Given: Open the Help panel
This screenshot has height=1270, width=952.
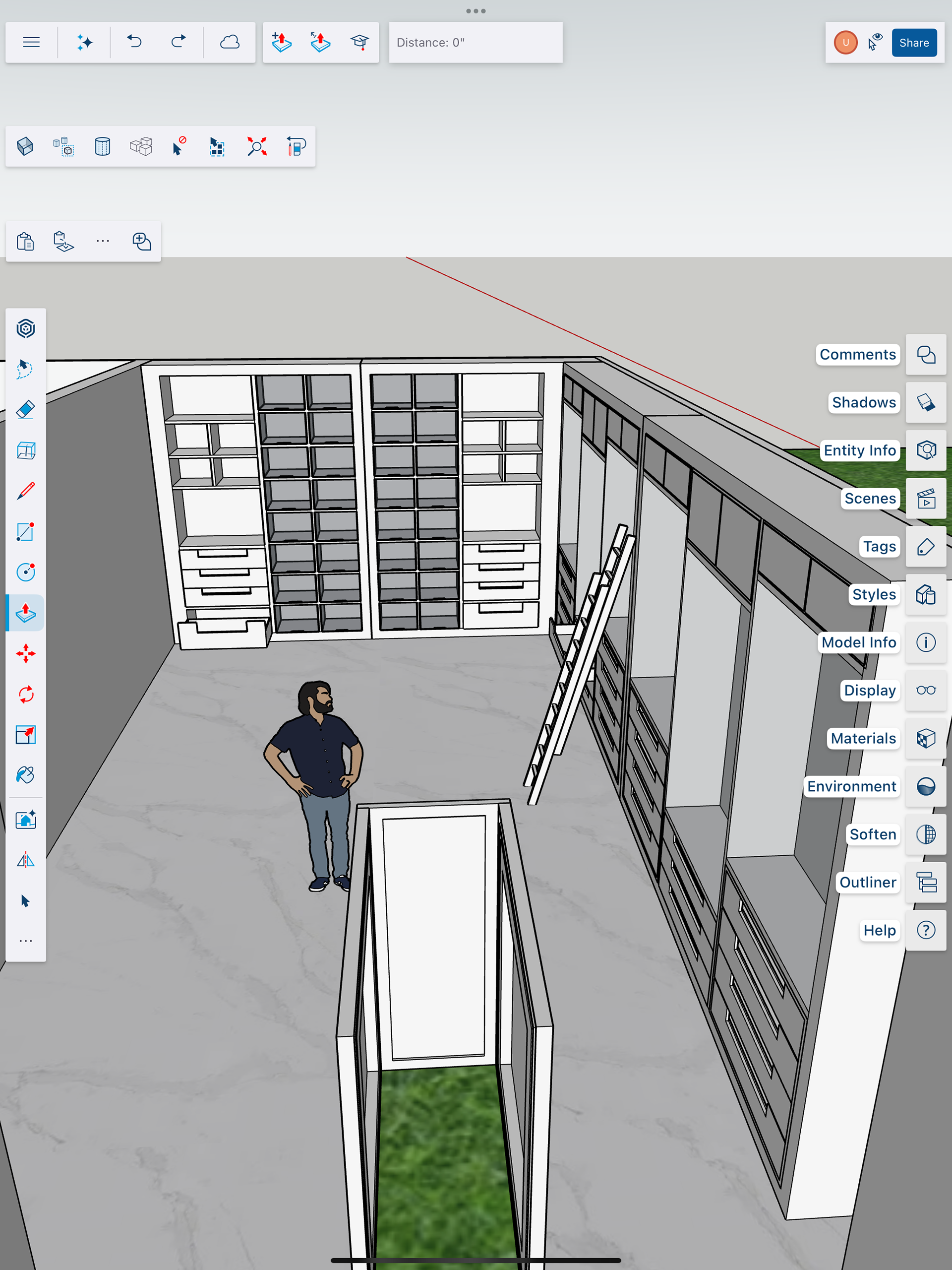Looking at the screenshot, I should 925,930.
